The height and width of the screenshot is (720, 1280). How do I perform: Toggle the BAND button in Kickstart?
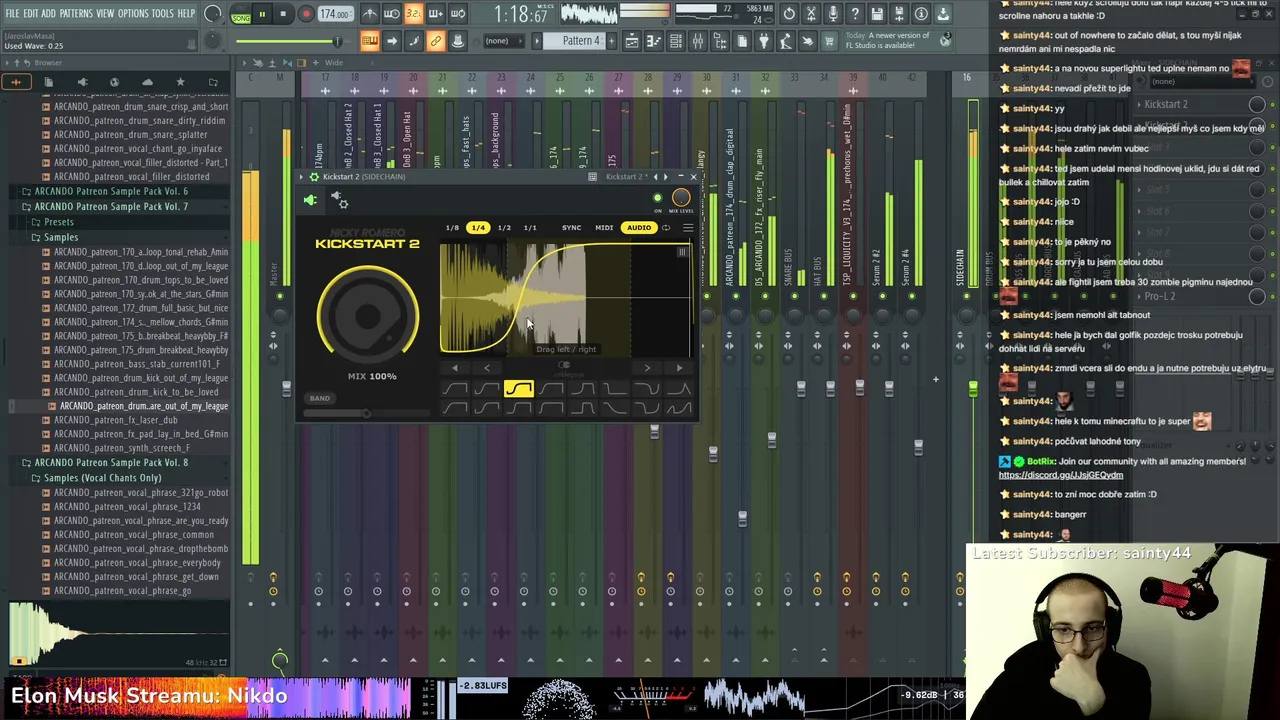pyautogui.click(x=320, y=398)
